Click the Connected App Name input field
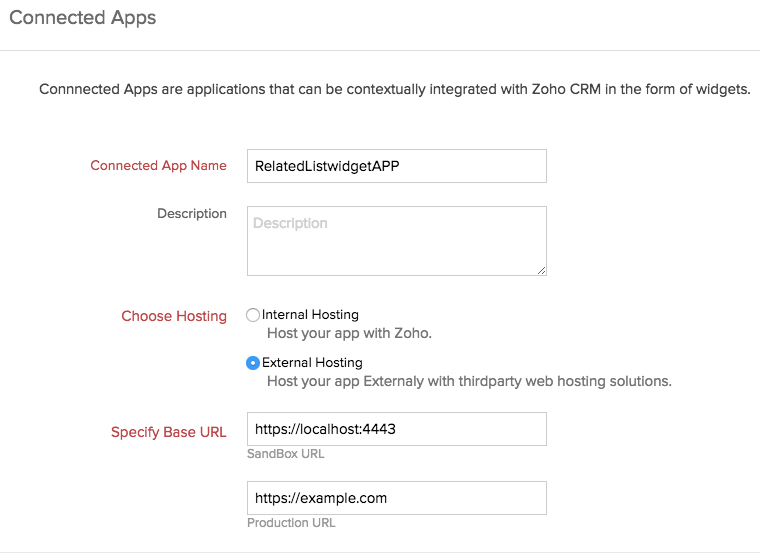Image resolution: width=760 pixels, height=556 pixels. coord(396,166)
